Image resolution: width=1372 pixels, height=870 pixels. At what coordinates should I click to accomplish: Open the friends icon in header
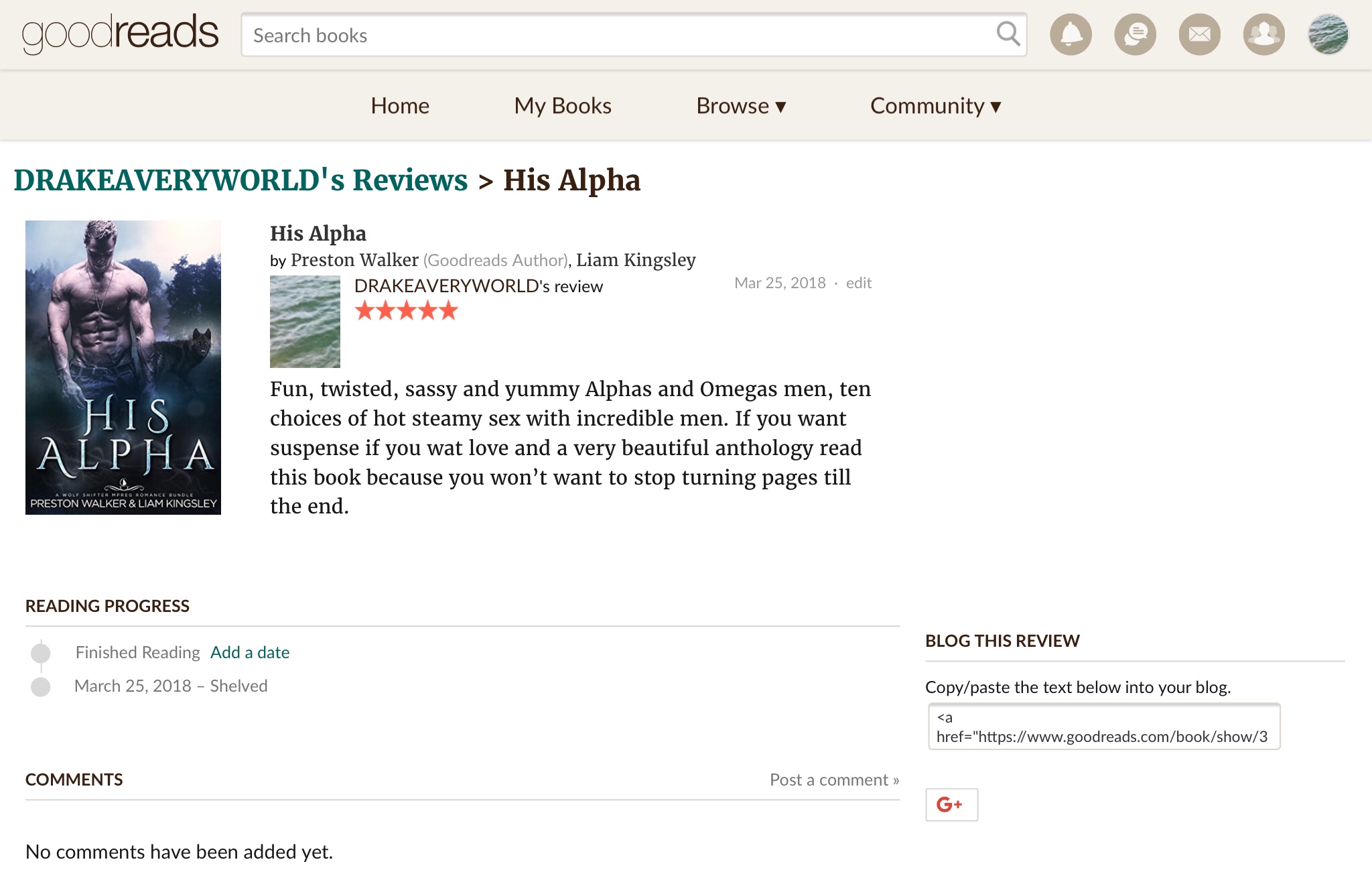point(1263,34)
